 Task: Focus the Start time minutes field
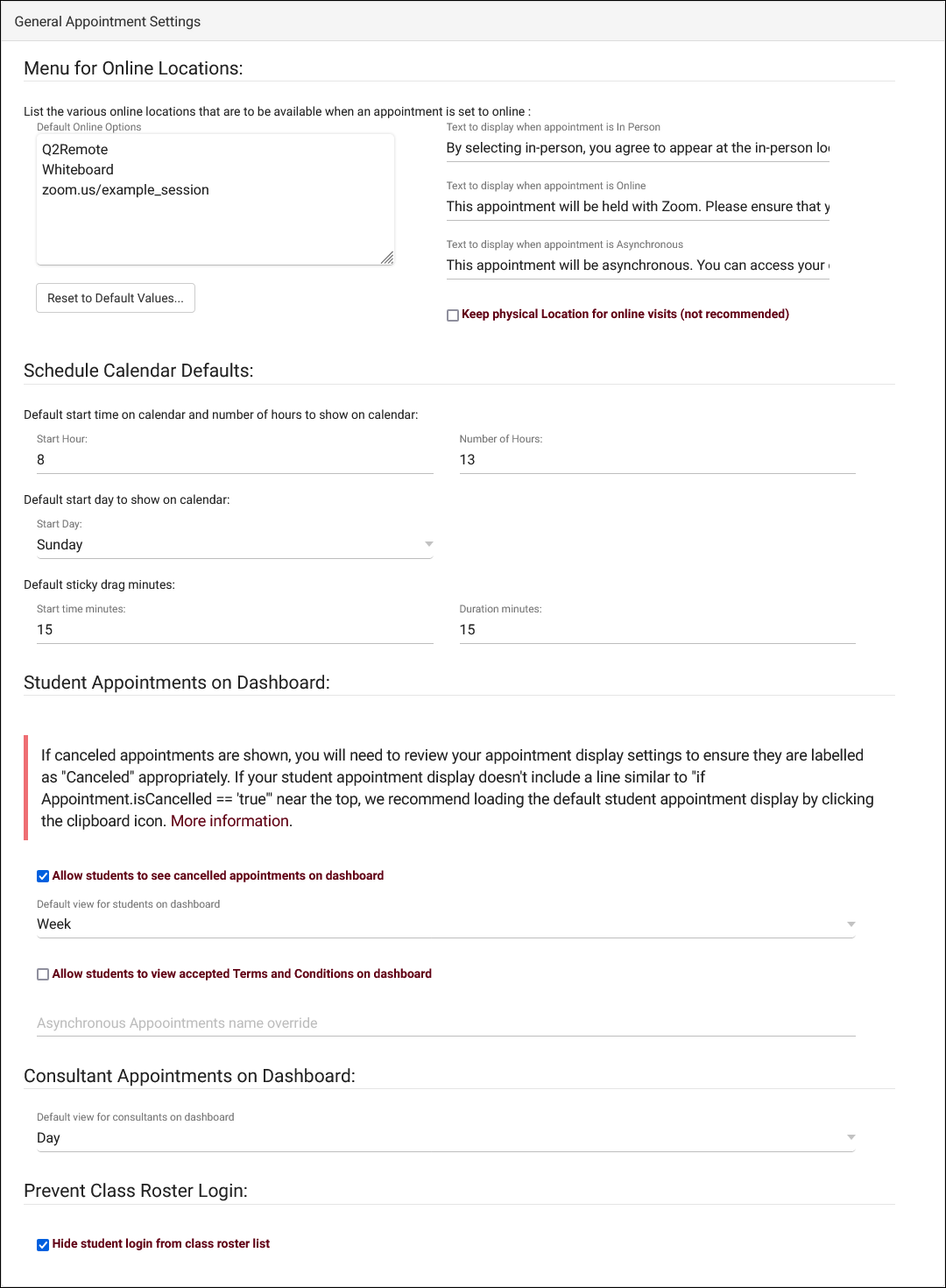click(x=235, y=630)
